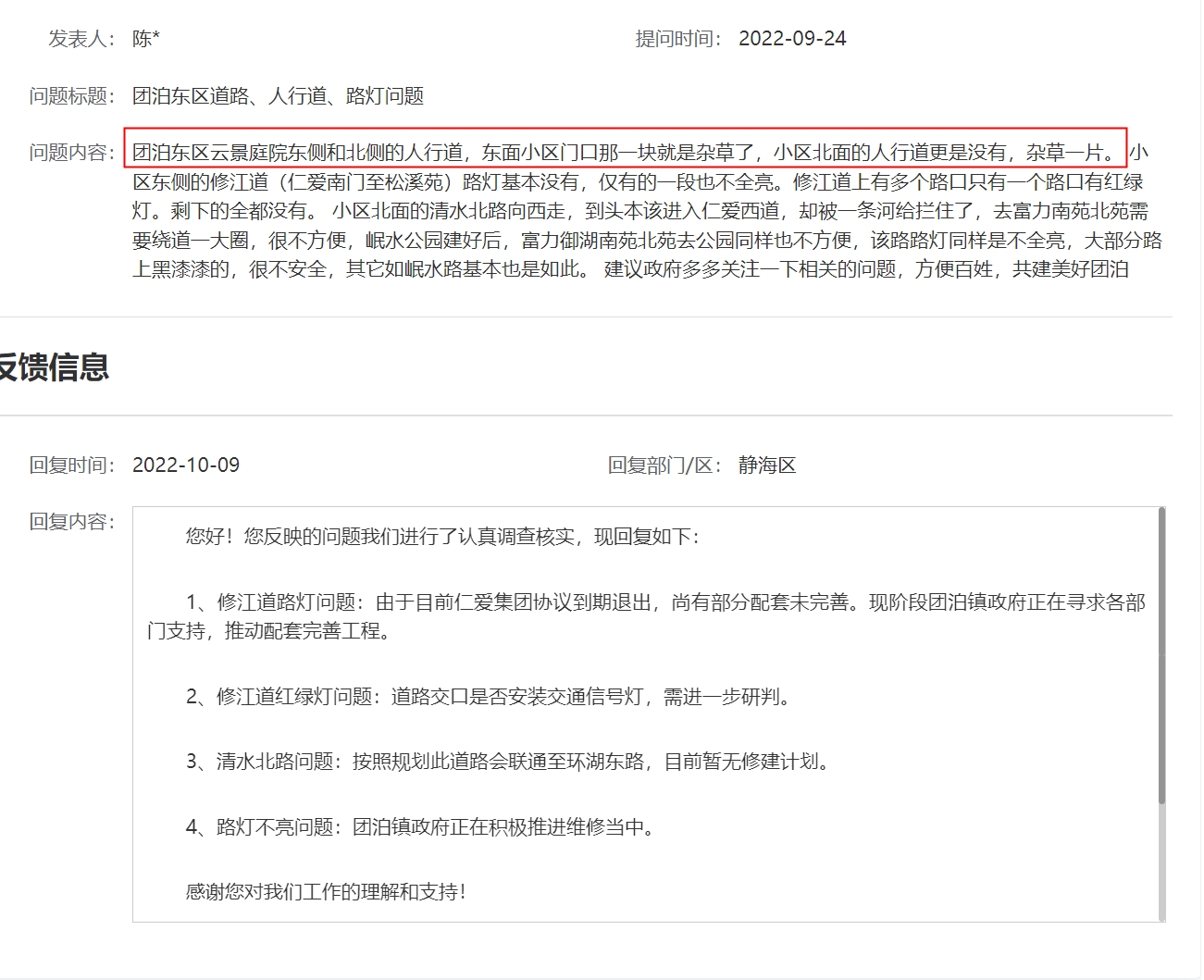Click the reply department 静海区
1204x980 pixels.
click(767, 465)
